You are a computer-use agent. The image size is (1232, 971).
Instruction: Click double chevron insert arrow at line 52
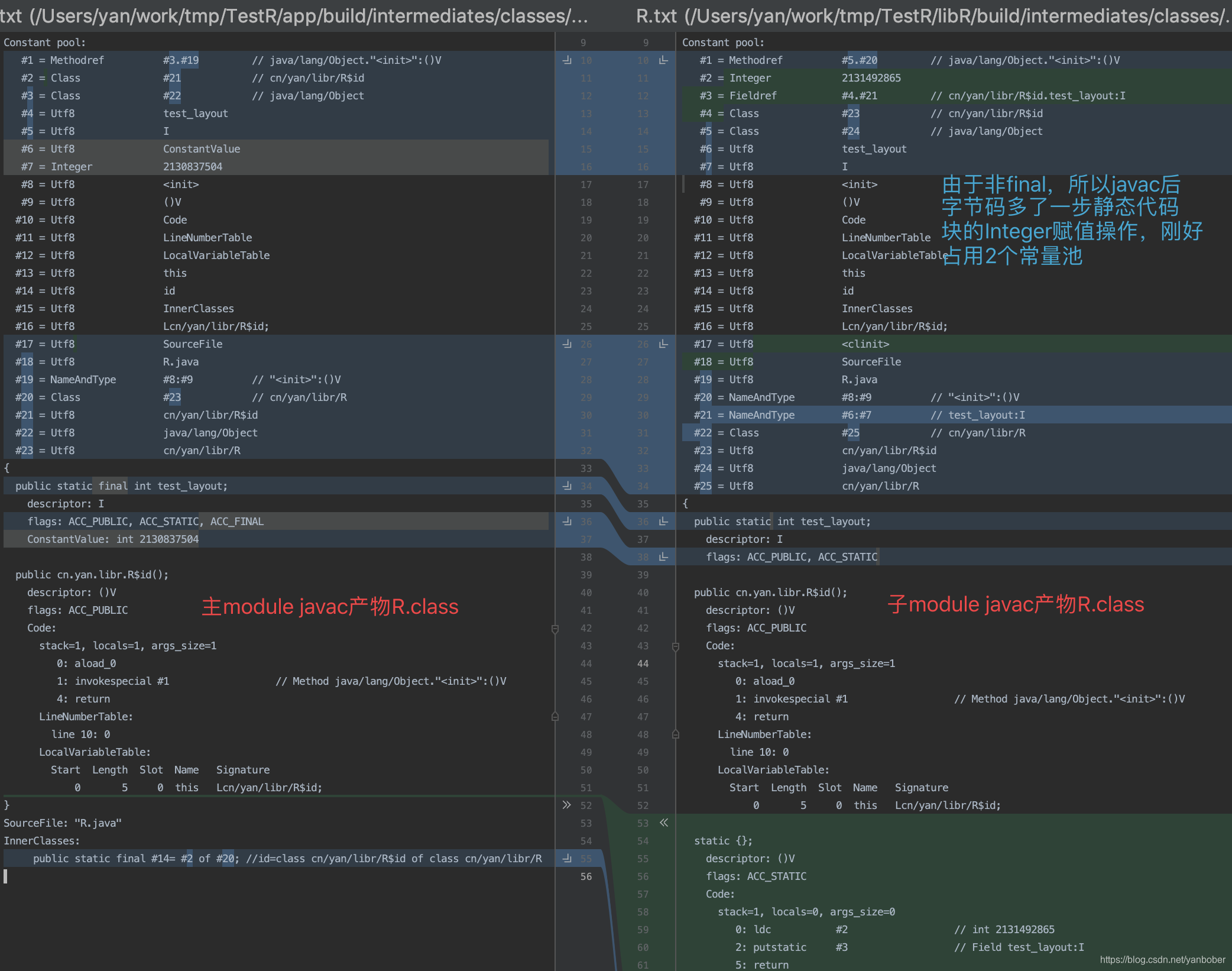click(x=566, y=805)
